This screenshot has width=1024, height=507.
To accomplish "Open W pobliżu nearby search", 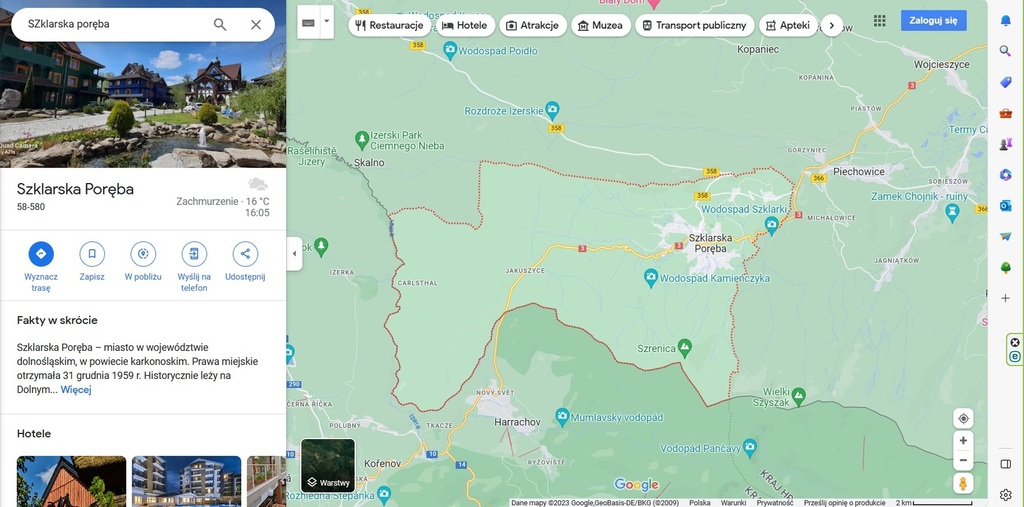I will pyautogui.click(x=143, y=254).
